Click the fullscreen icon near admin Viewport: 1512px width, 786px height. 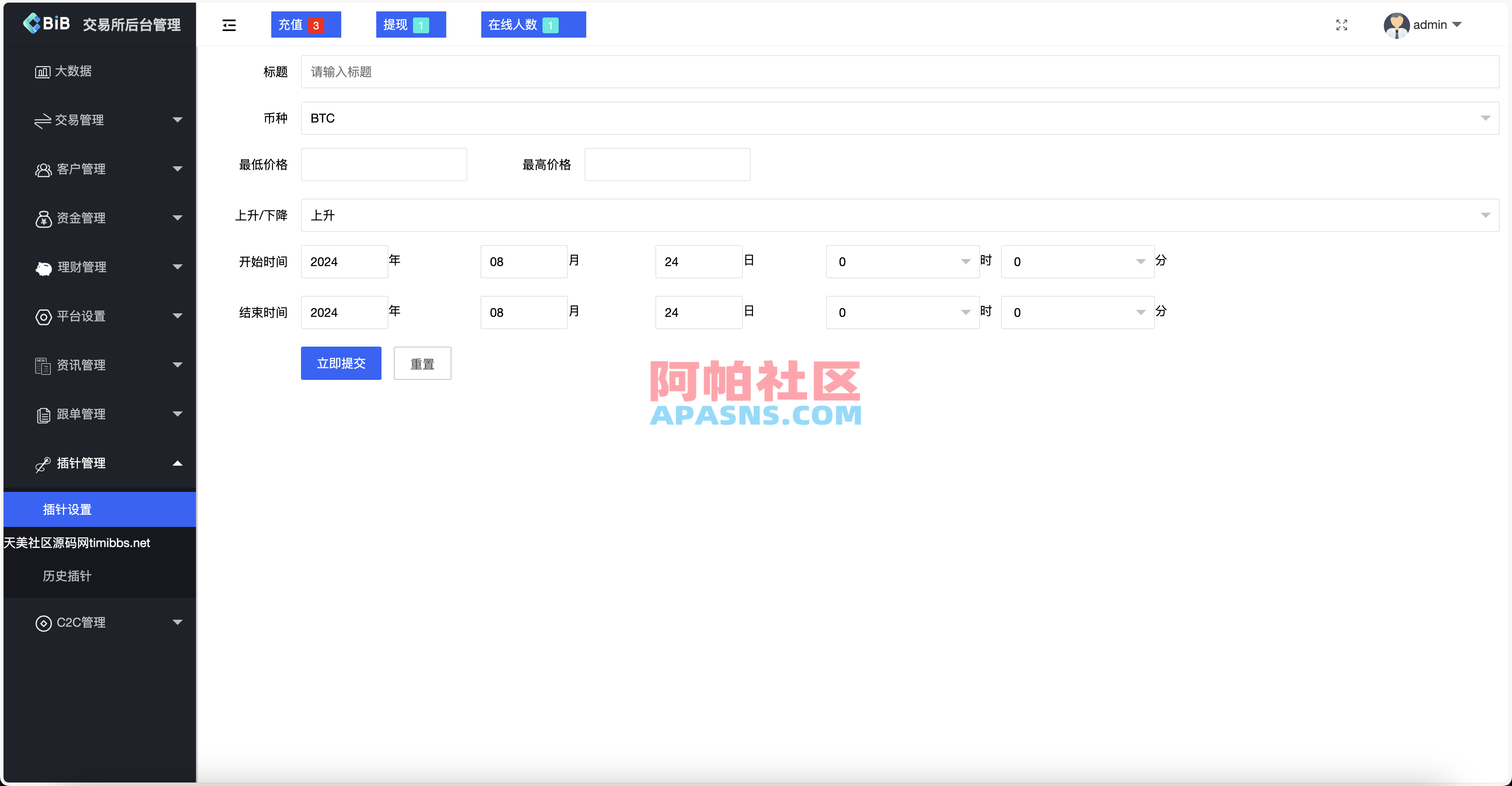click(1341, 25)
